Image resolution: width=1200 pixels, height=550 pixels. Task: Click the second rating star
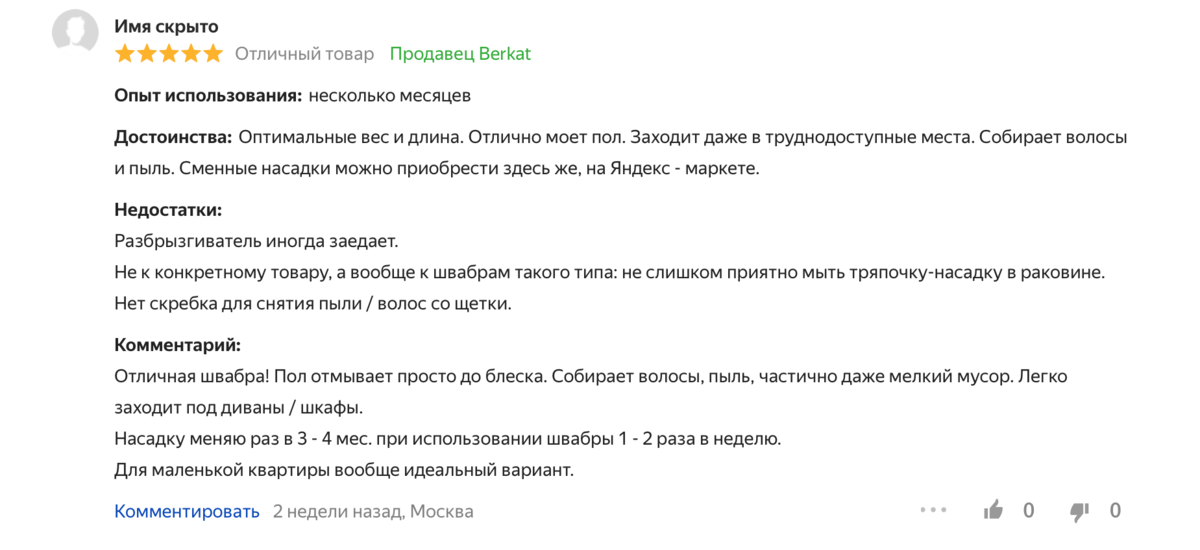[x=147, y=54]
